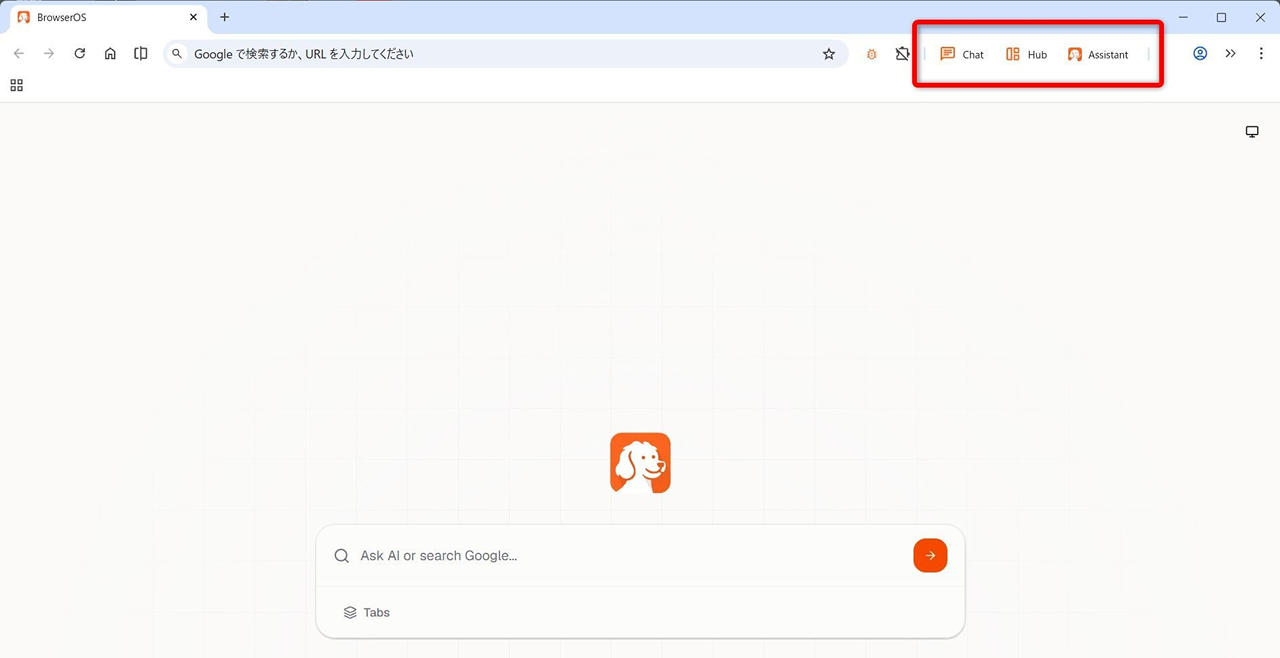
Task: Open the user profile menu
Action: click(x=1200, y=54)
